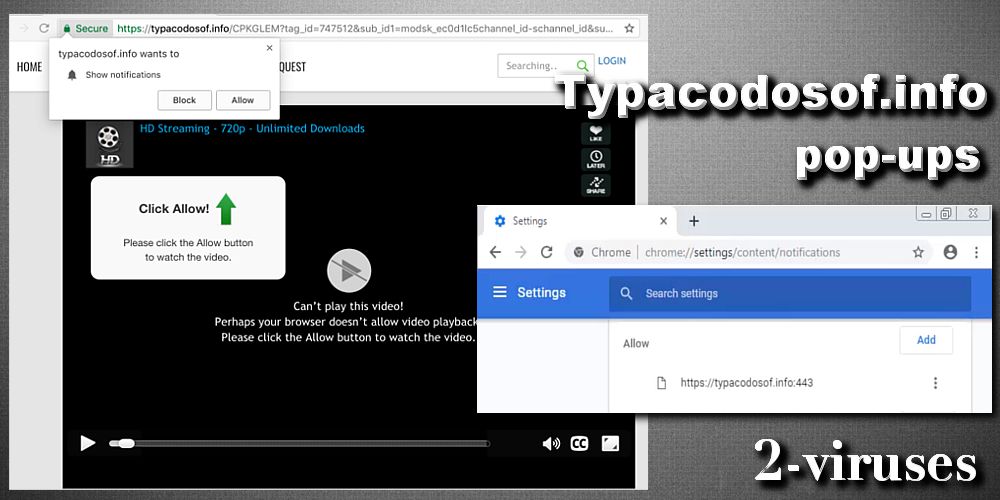Click the green arrow in Click Allow box
This screenshot has width=1000, height=500.
[x=226, y=209]
